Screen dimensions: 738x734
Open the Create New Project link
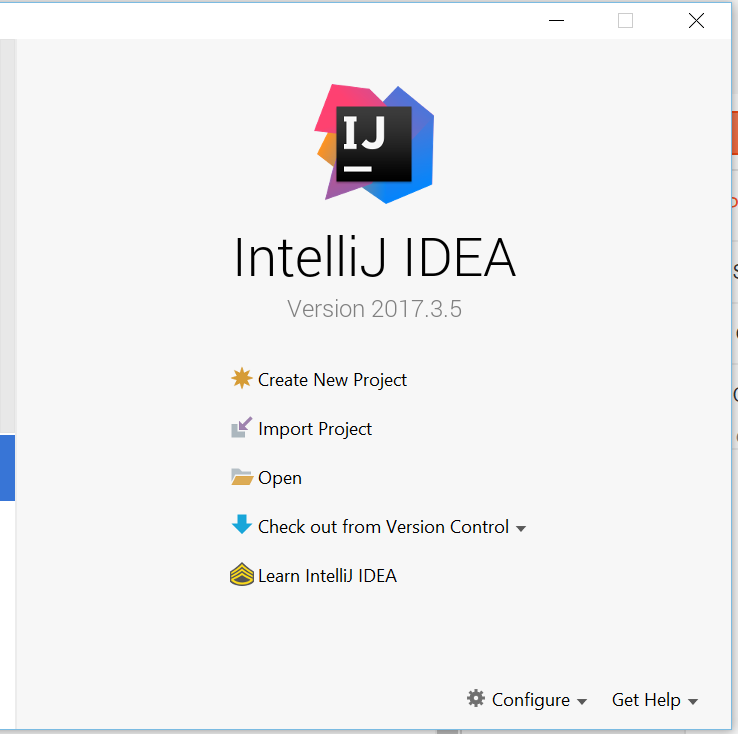(332, 380)
